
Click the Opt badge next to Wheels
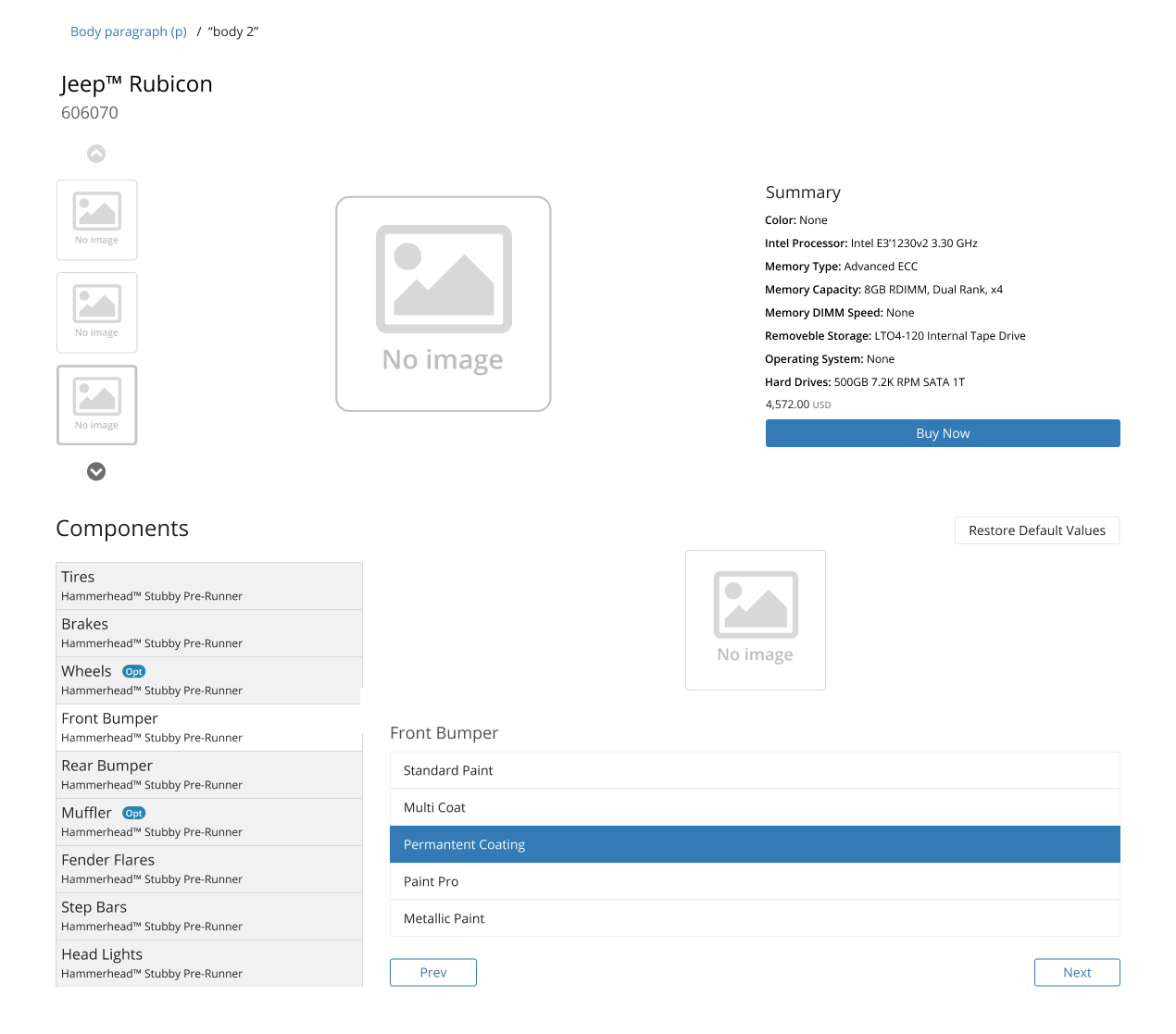click(x=134, y=672)
